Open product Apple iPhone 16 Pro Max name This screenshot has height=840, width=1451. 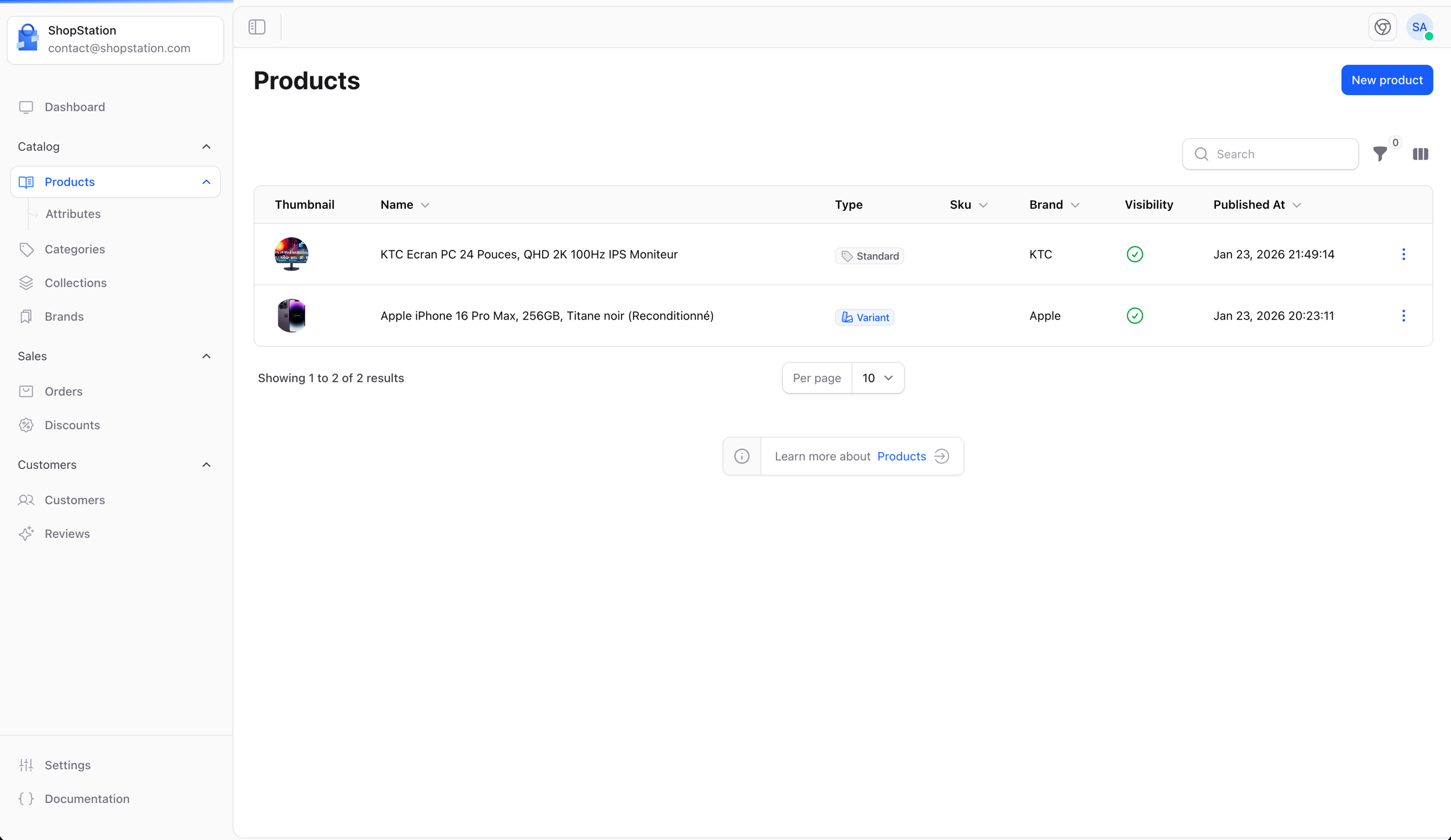(547, 316)
